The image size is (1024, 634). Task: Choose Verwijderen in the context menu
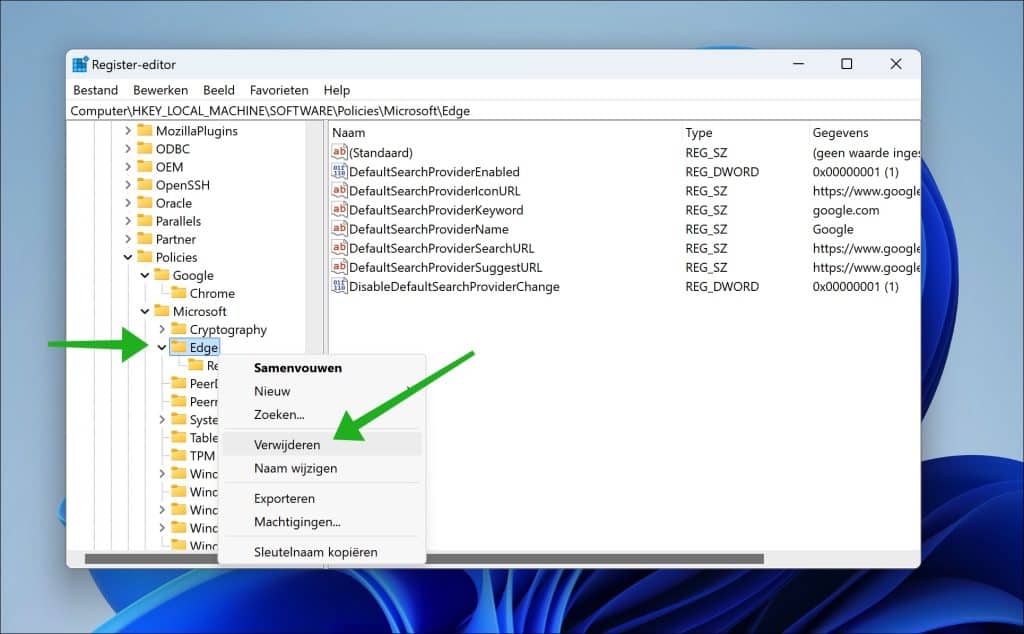[x=322, y=445]
